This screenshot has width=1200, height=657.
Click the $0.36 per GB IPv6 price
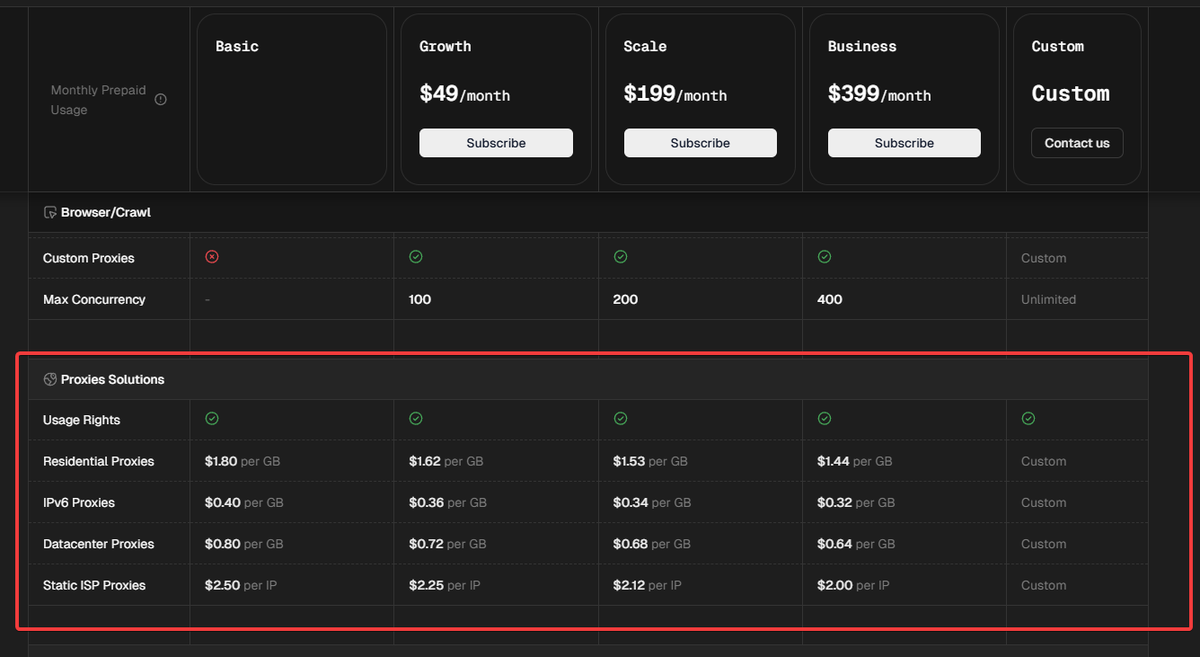pos(448,502)
